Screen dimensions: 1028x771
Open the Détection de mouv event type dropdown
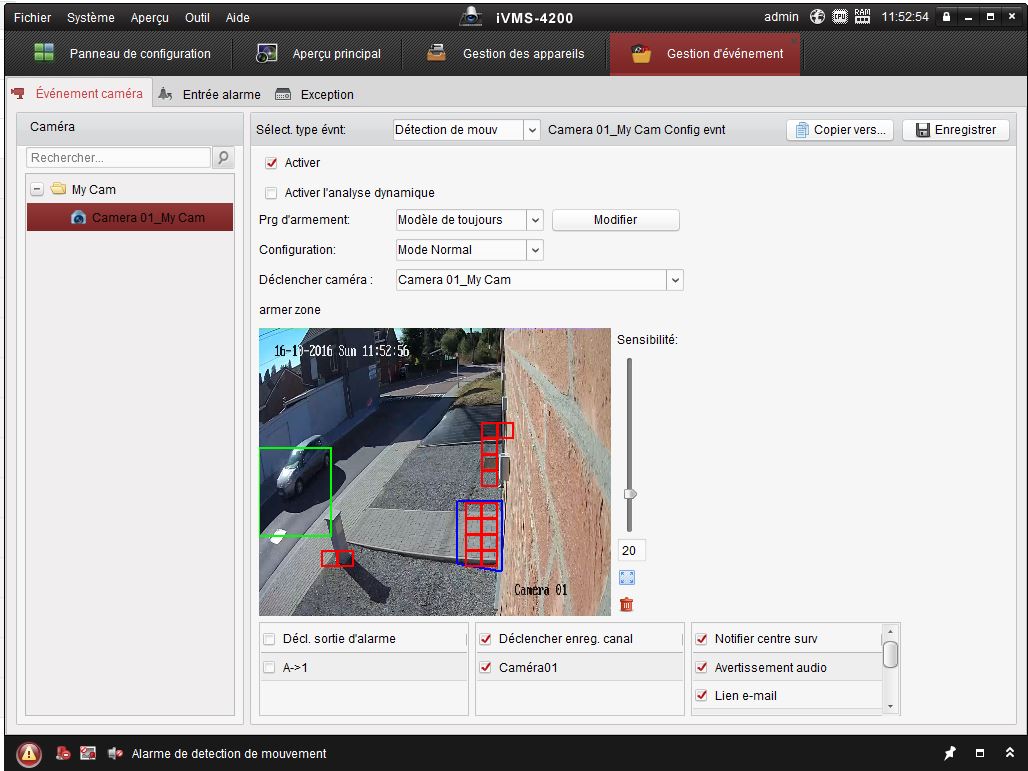(532, 130)
